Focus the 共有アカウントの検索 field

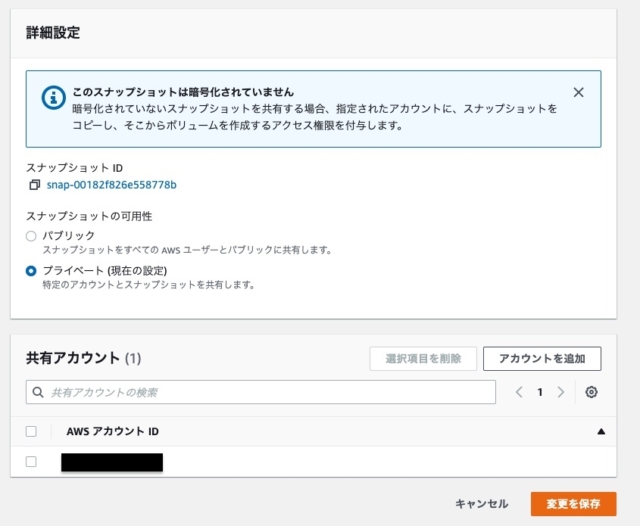pyautogui.click(x=261, y=392)
